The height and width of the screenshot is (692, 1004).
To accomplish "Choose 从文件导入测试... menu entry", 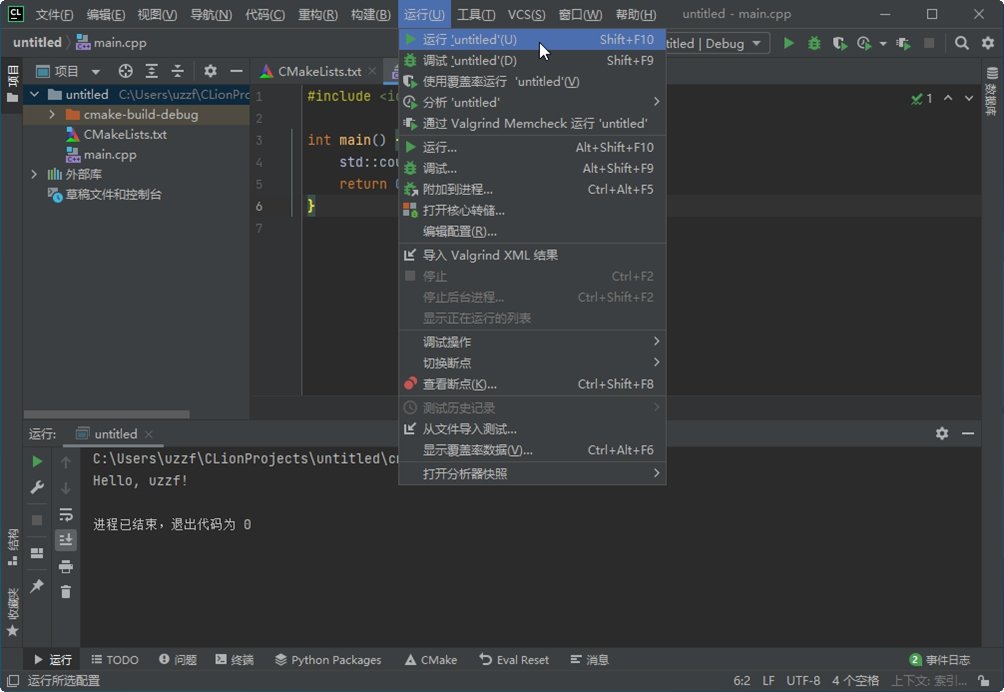I will point(531,429).
